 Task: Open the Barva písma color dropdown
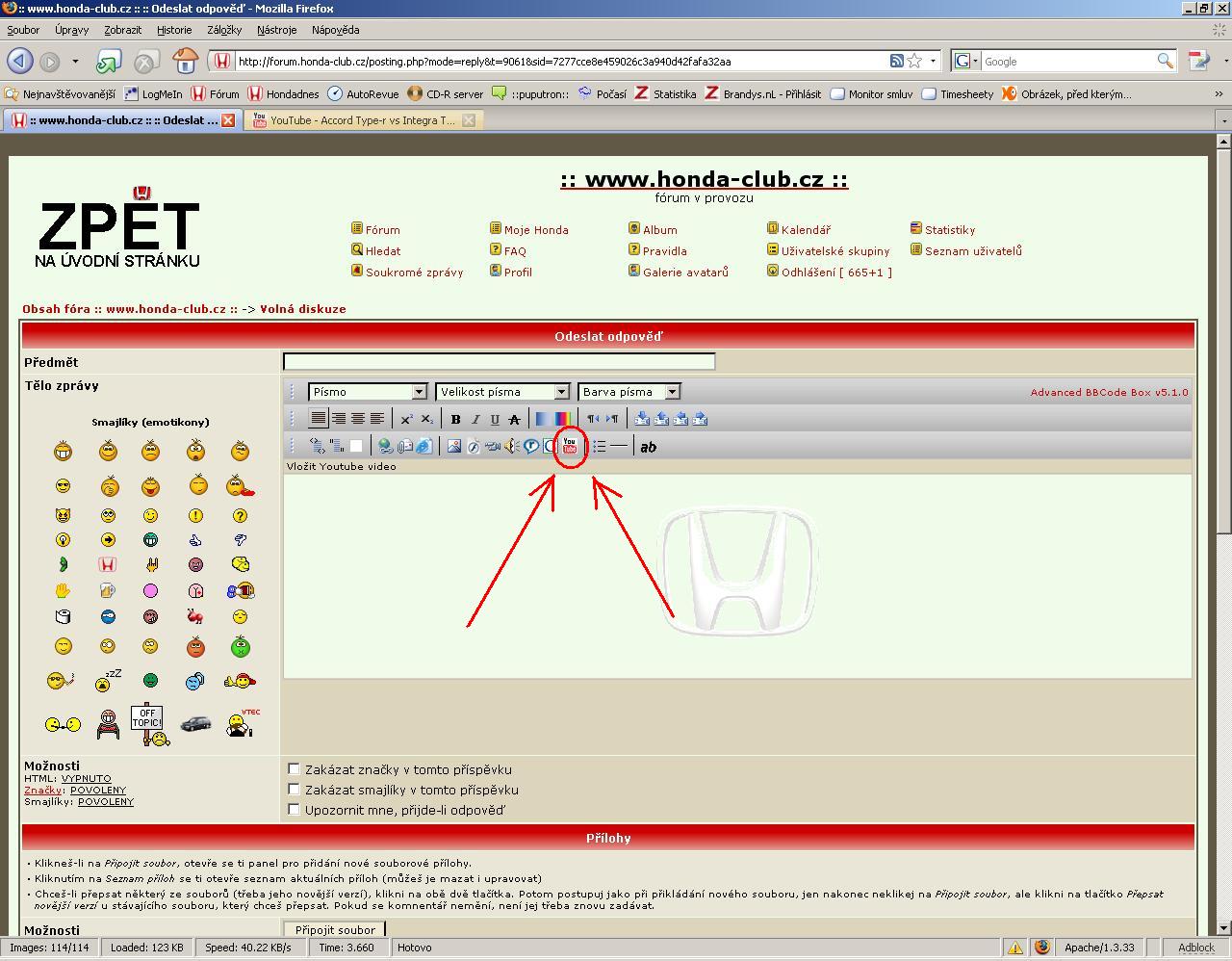pyautogui.click(x=629, y=392)
